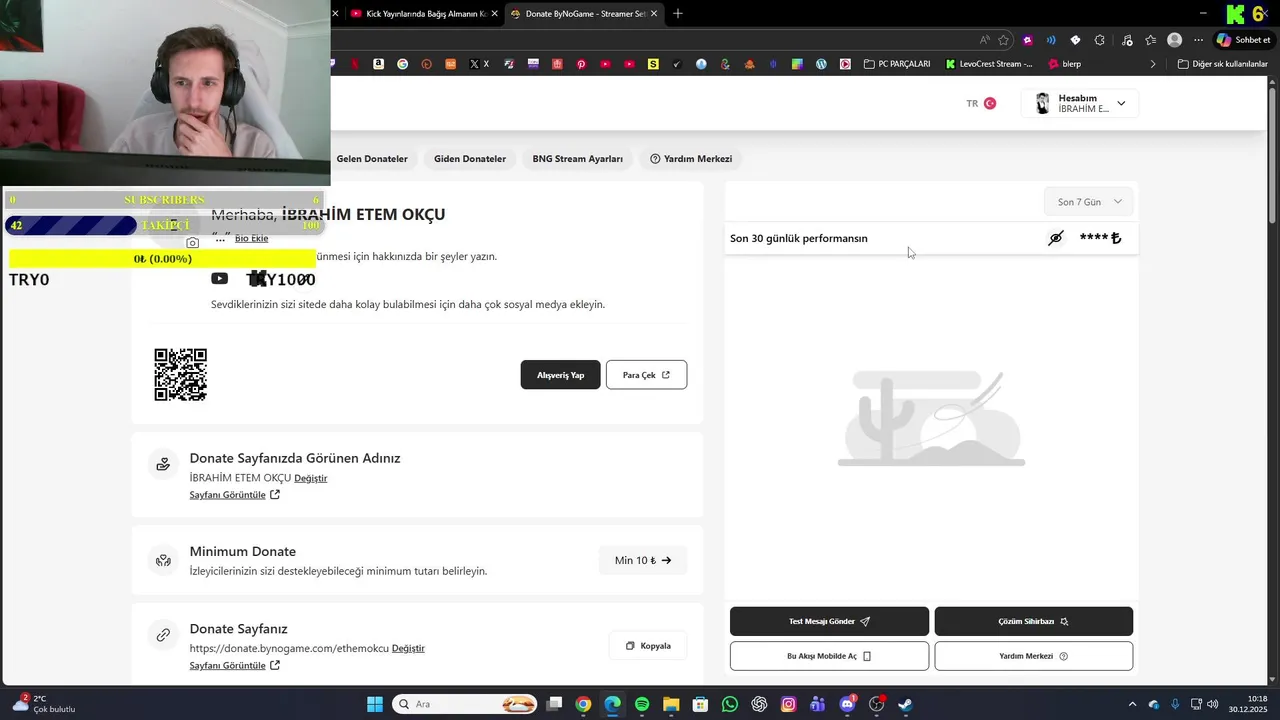Add this page to favorites star icon

point(1004,40)
